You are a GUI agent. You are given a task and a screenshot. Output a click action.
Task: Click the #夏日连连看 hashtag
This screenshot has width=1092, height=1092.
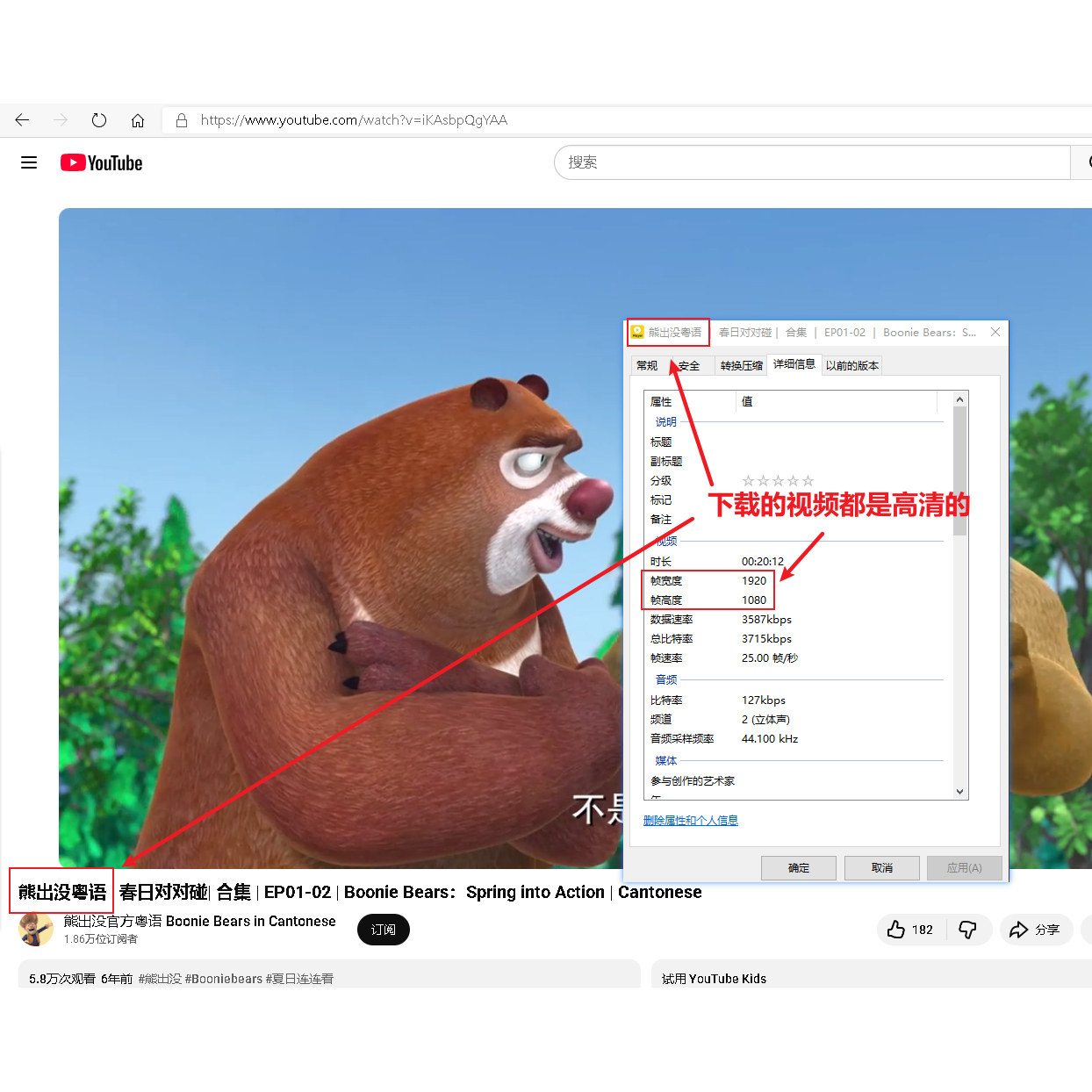(299, 979)
